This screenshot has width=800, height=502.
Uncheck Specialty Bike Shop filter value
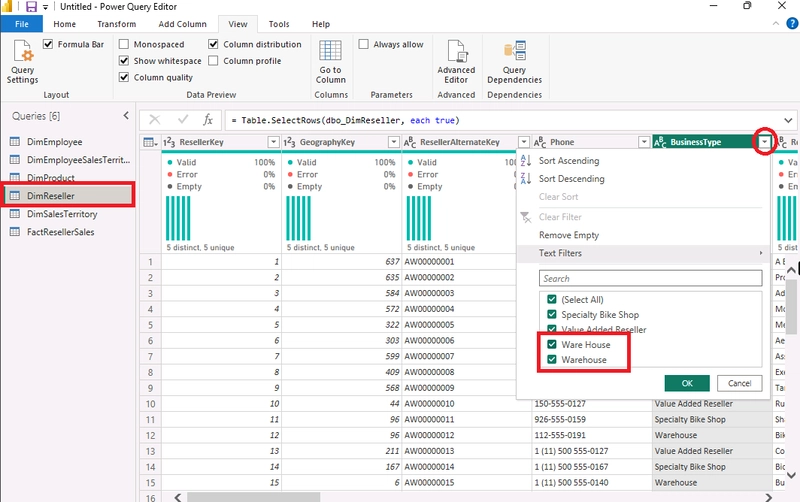click(552, 314)
